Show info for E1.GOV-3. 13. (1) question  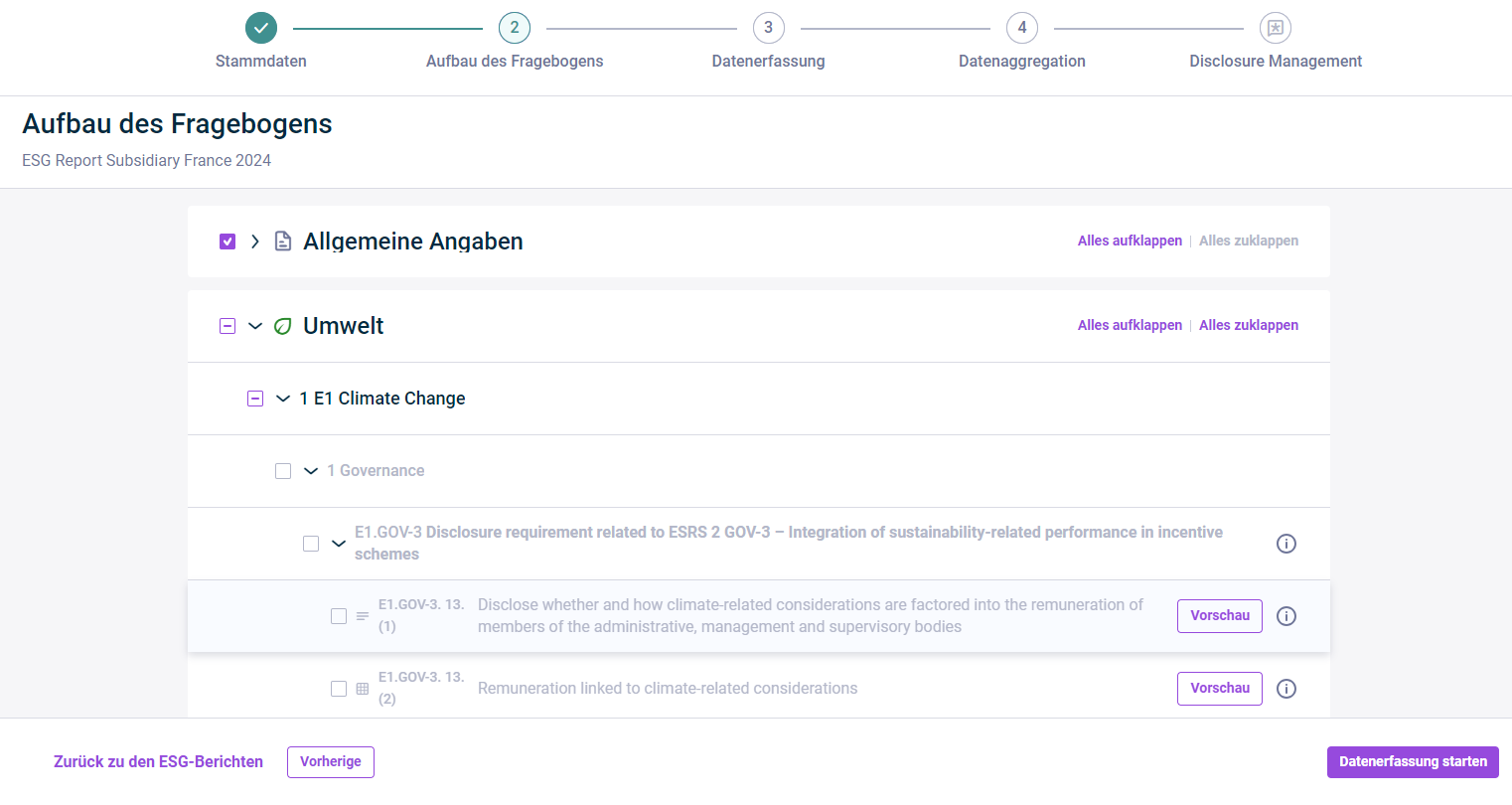point(1286,616)
